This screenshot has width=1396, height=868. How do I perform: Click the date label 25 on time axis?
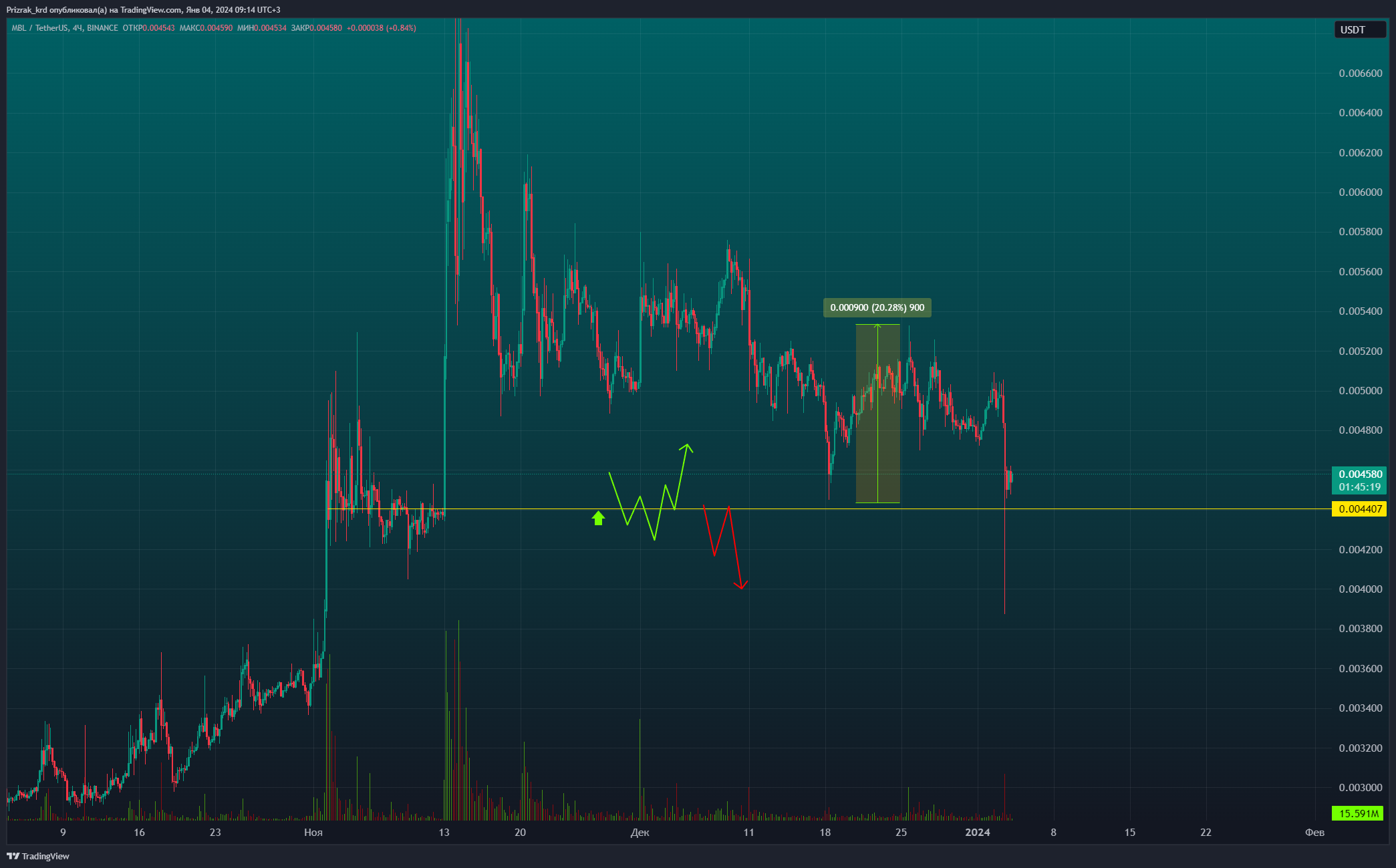[x=901, y=833]
